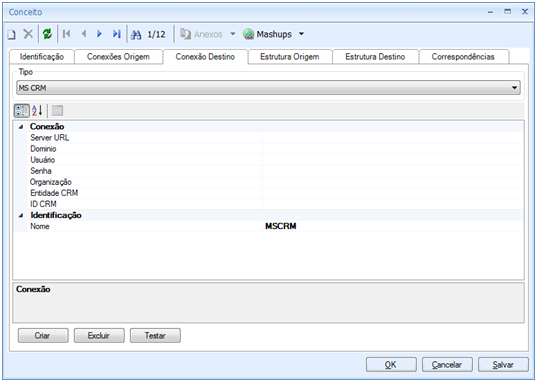Viewport: 537px width, 382px height.
Task: Select the Senha property label
Action: pos(41,171)
